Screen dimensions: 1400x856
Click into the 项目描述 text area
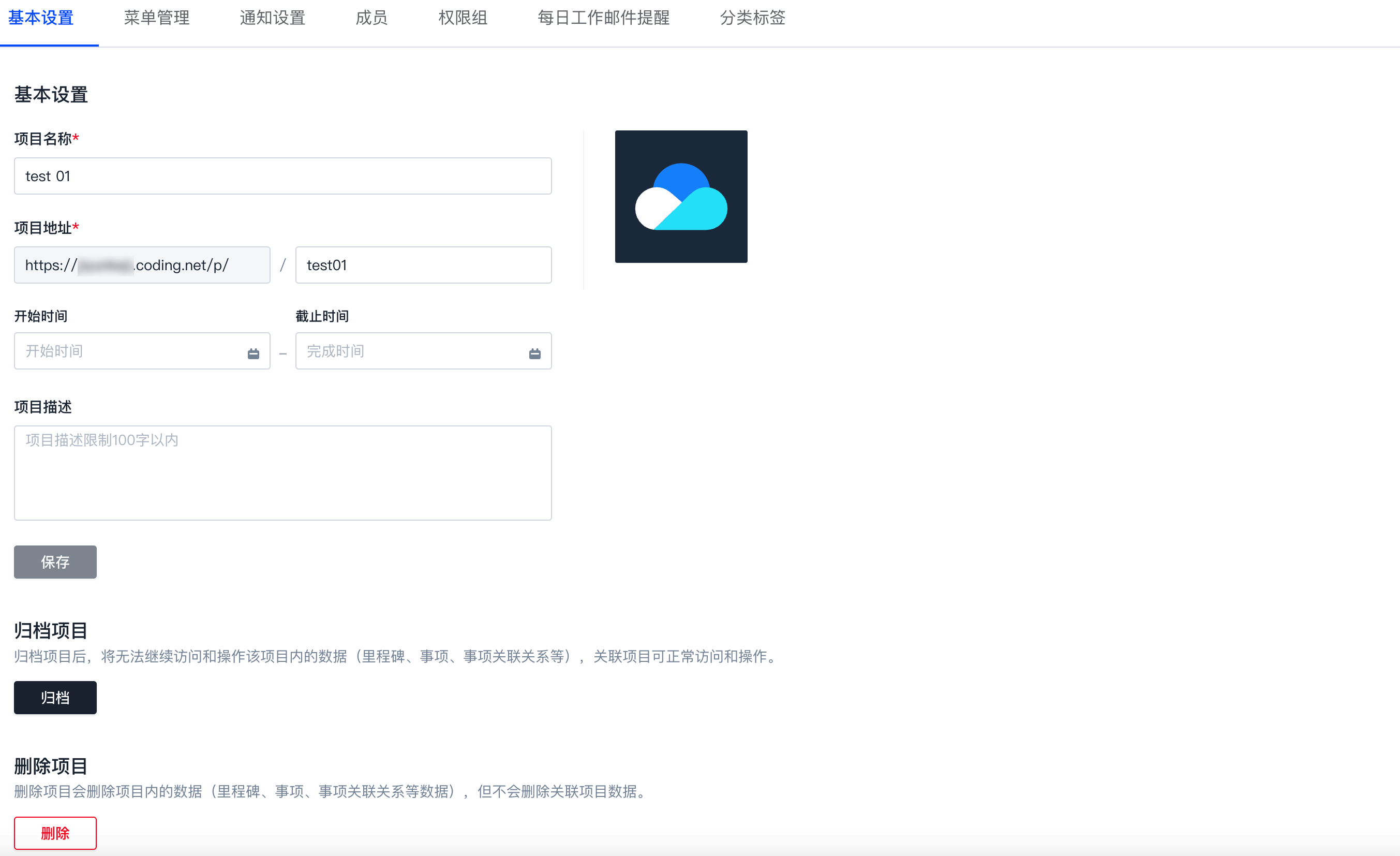282,473
